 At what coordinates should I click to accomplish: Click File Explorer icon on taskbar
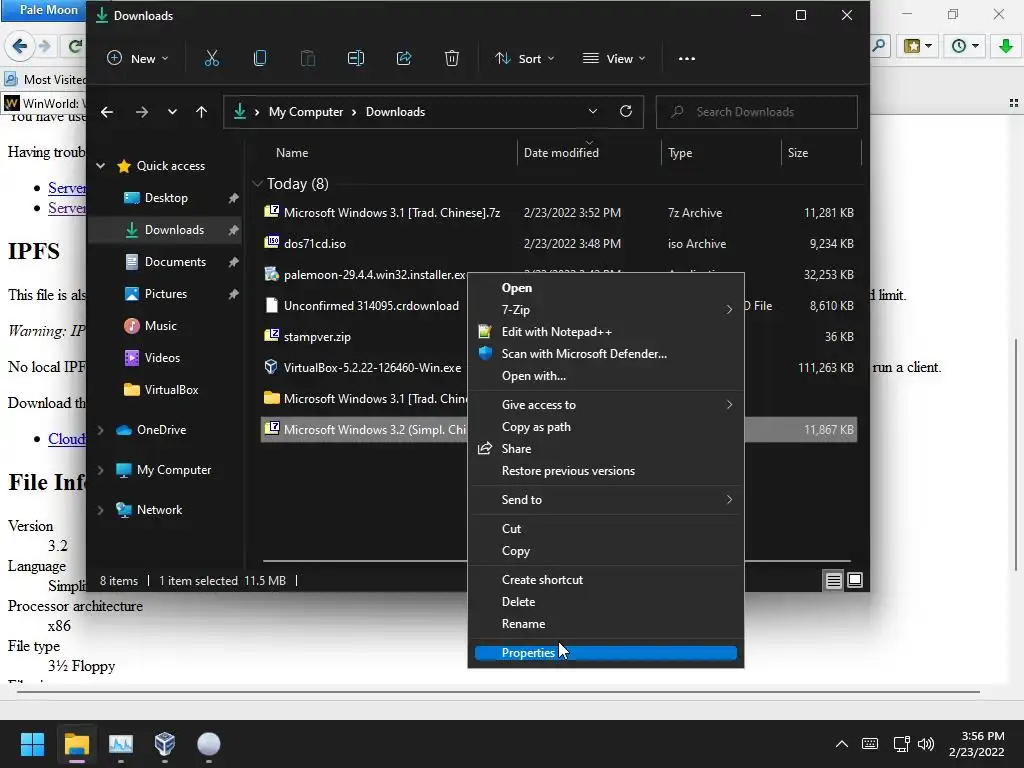point(76,744)
